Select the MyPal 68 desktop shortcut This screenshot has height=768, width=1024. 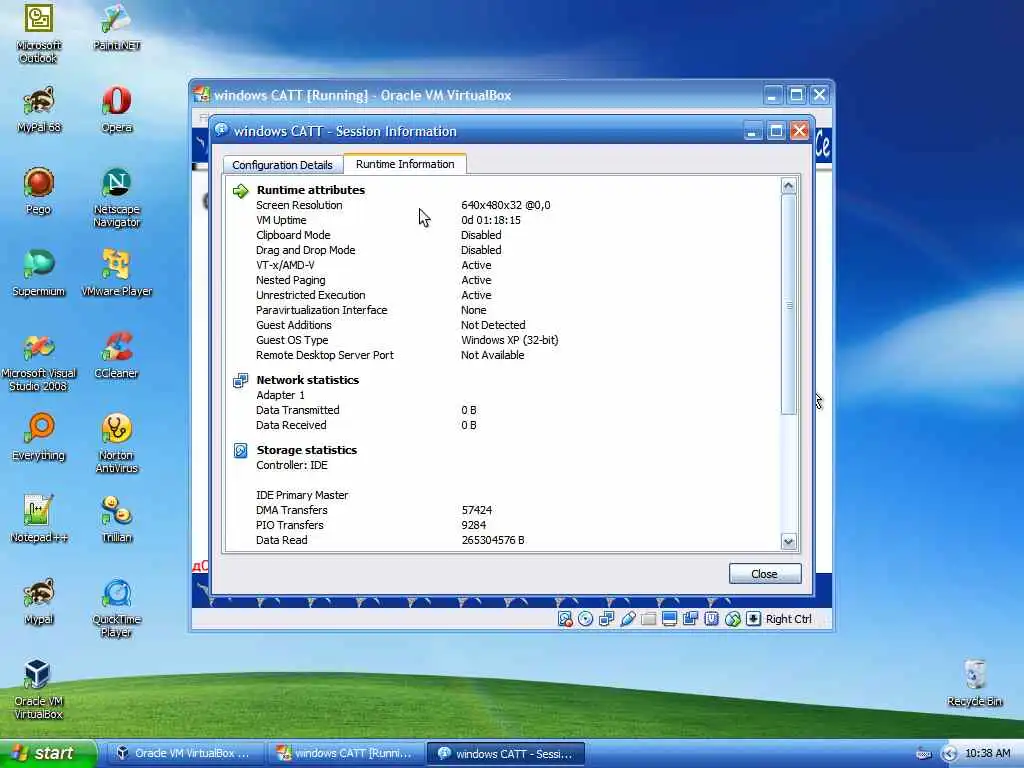(x=39, y=109)
